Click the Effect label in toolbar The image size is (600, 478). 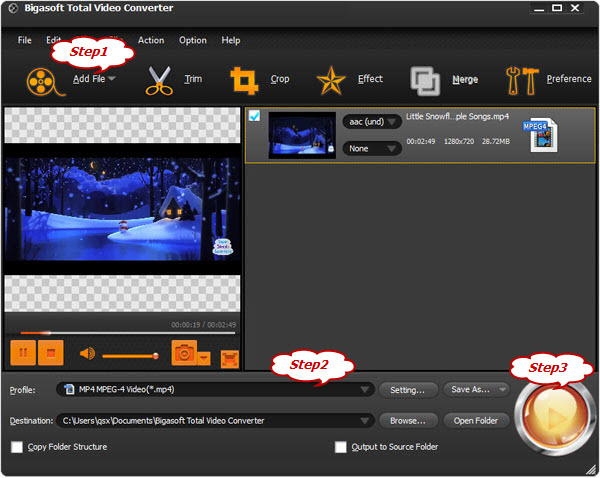pyautogui.click(x=370, y=79)
